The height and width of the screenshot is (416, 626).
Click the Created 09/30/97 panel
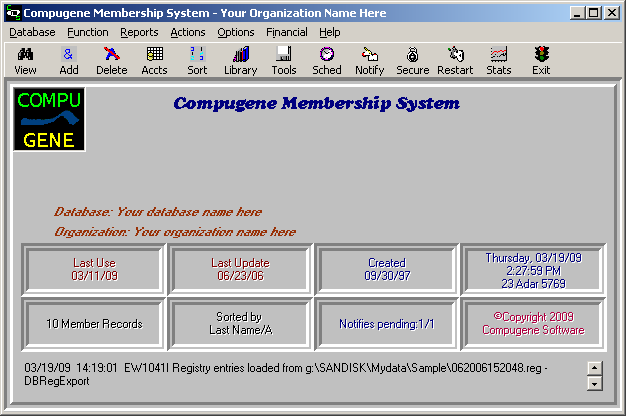tap(387, 269)
